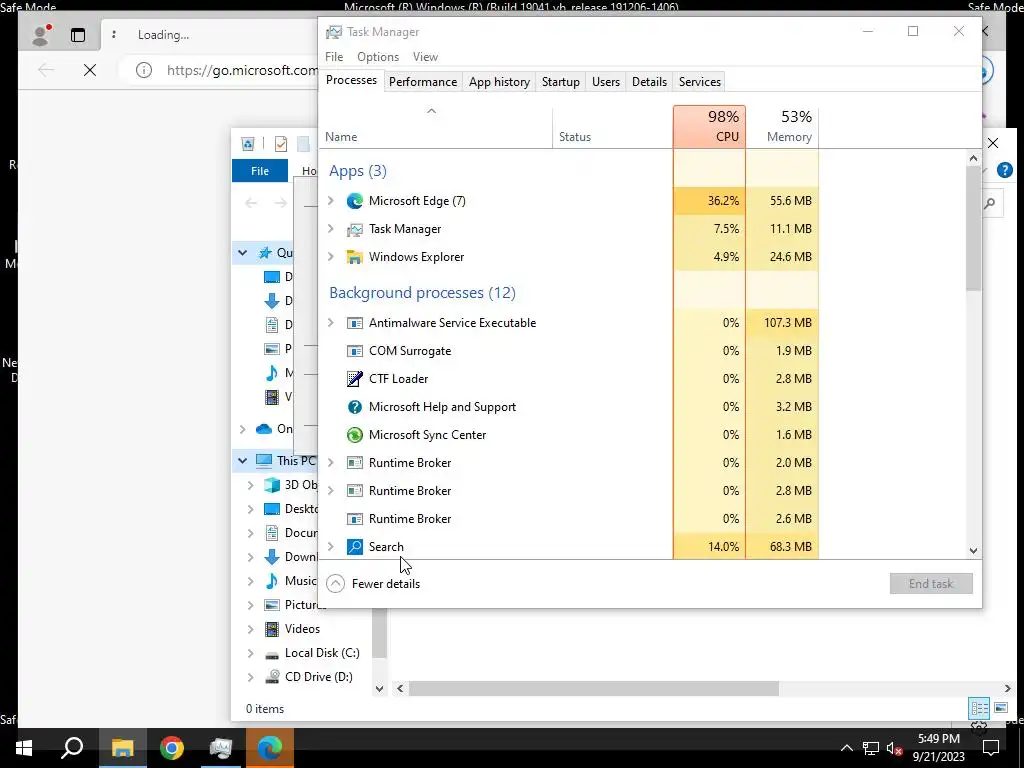
Task: Click the Search process magnifier icon
Action: tap(355, 547)
